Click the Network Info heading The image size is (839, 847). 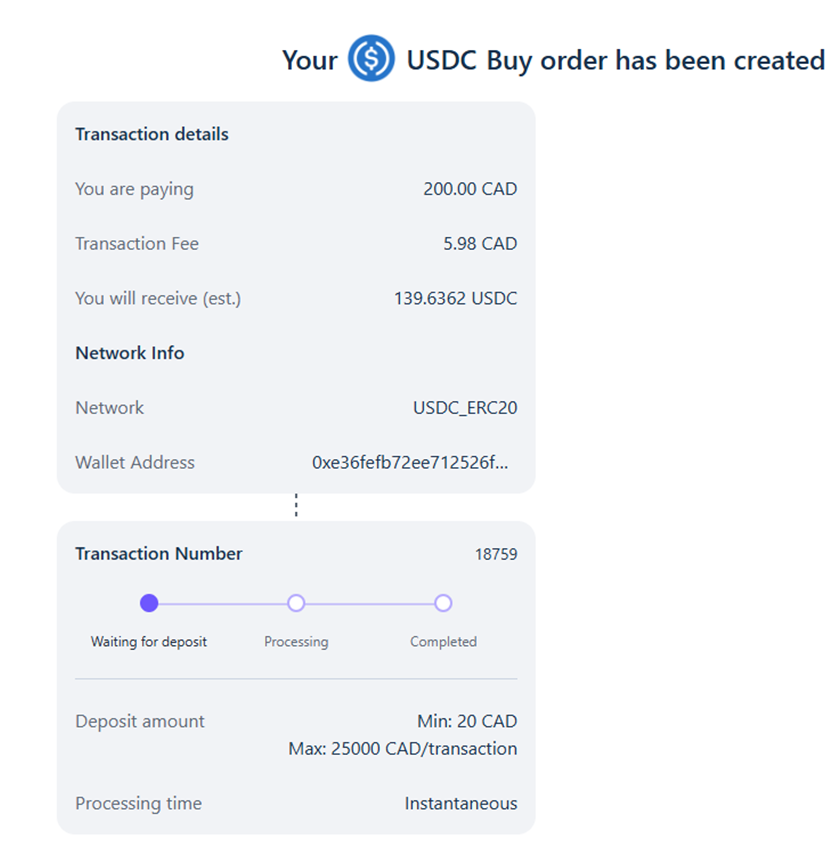[130, 353]
